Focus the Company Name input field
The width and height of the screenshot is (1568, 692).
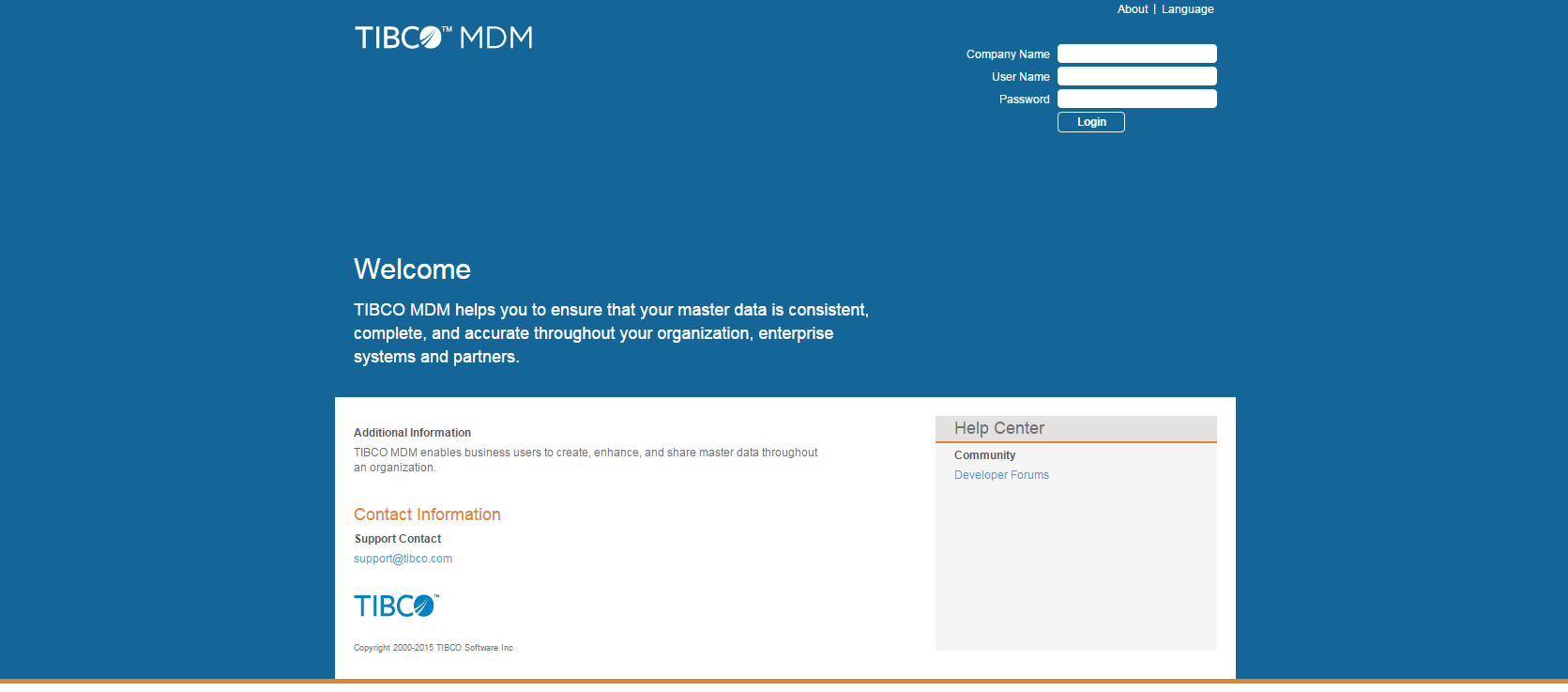click(x=1136, y=54)
